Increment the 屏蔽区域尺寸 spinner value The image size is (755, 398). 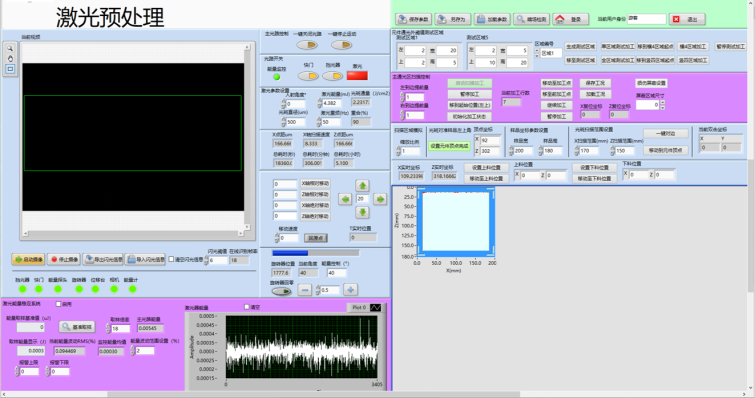[x=663, y=102]
